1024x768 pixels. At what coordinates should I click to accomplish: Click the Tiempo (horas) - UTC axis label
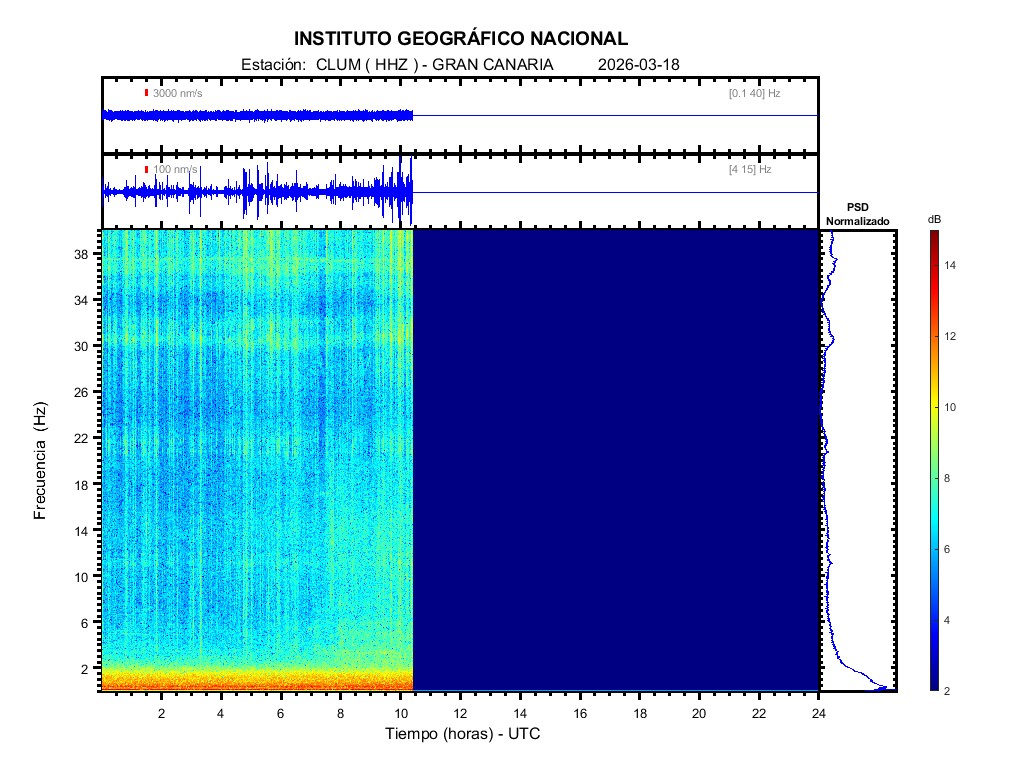(463, 734)
